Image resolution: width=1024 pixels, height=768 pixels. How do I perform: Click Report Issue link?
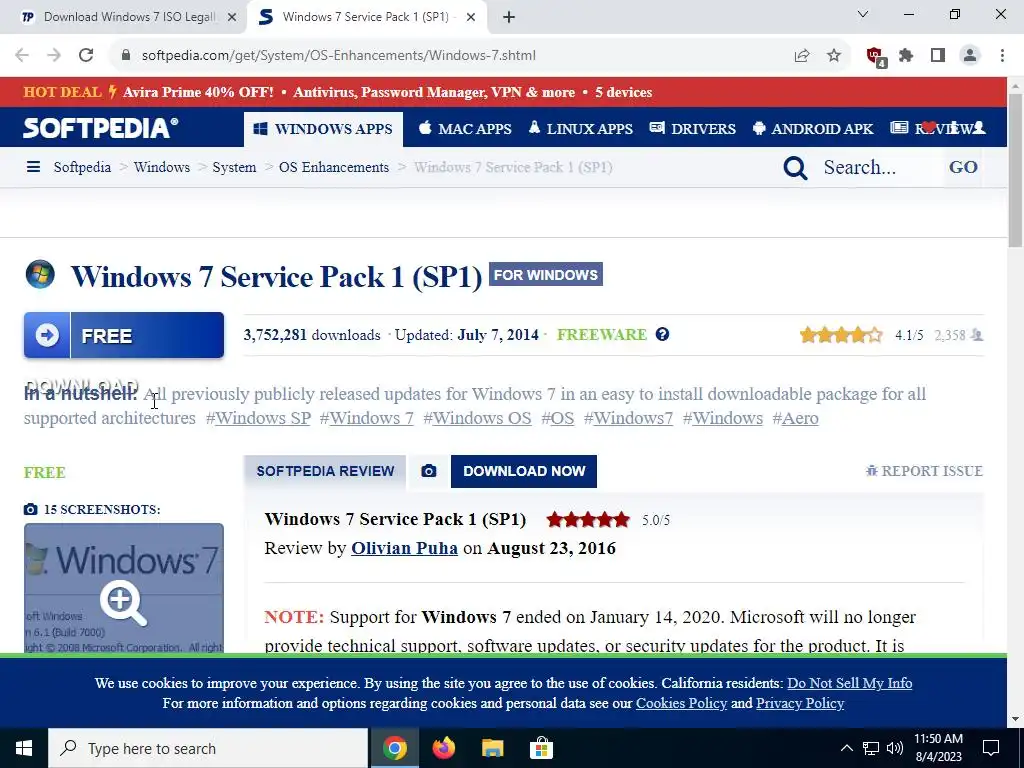(924, 471)
